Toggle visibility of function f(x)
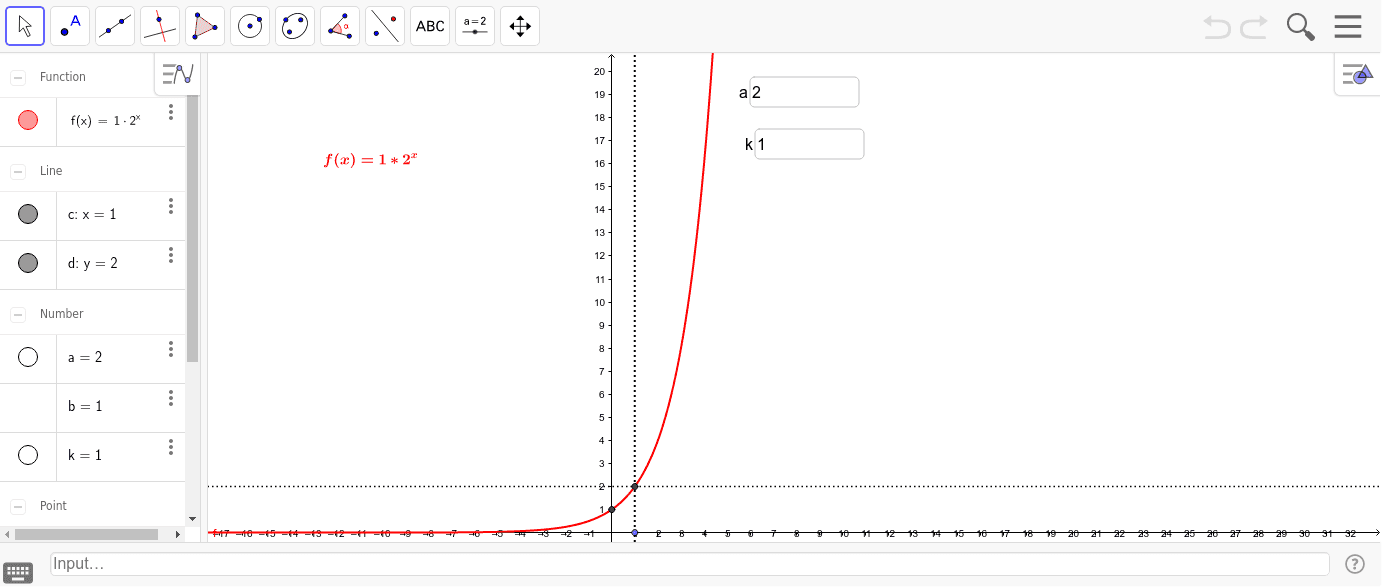This screenshot has height=587, width=1382. pos(28,120)
